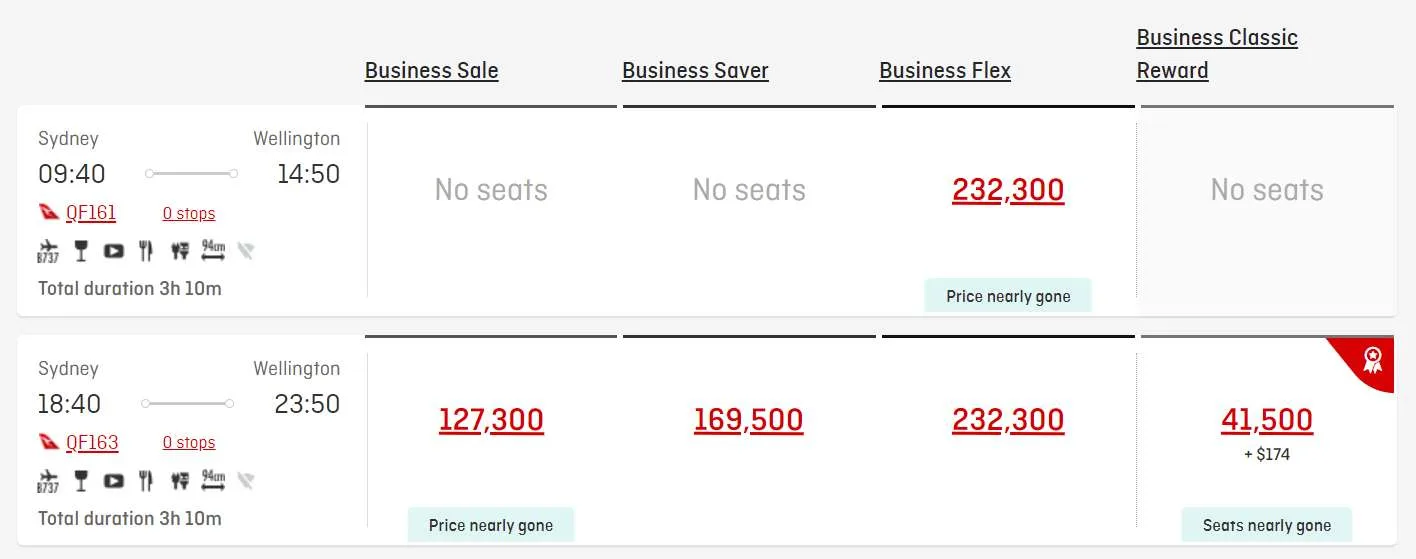
Task: Select the 41,500 Classic Reward fare
Action: 1267,420
